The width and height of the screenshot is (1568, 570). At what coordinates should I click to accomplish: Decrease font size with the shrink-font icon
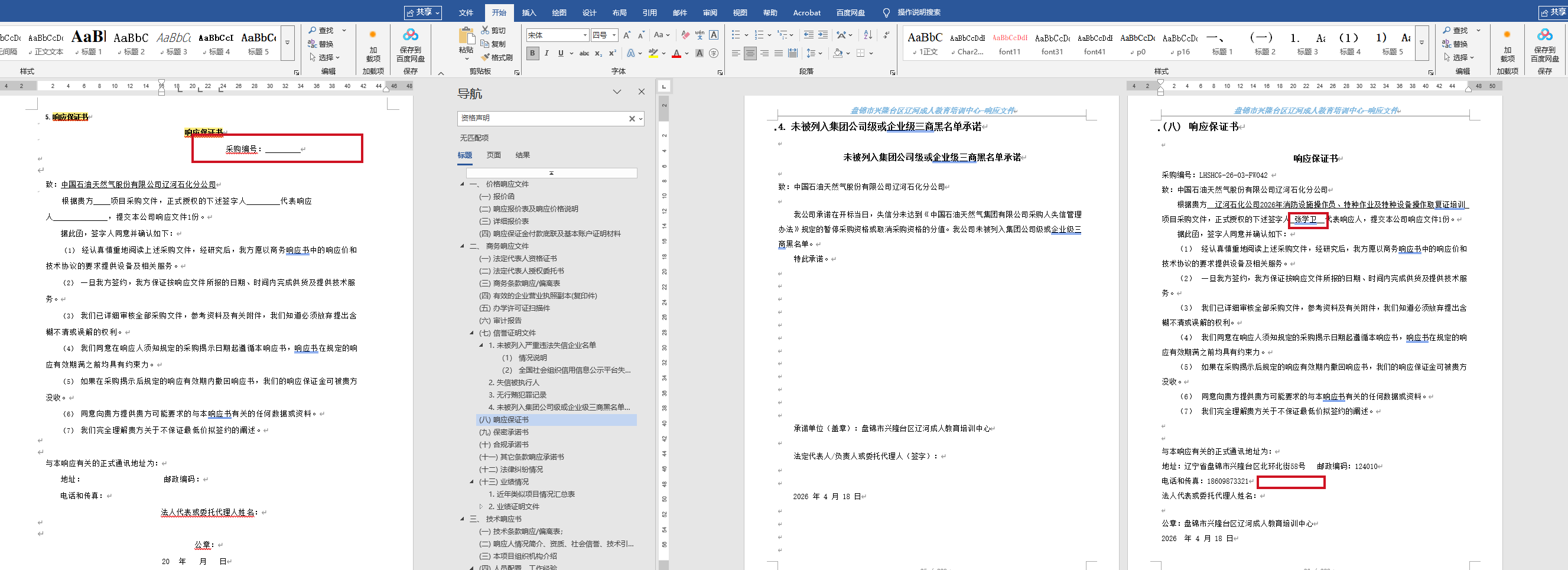coord(641,35)
